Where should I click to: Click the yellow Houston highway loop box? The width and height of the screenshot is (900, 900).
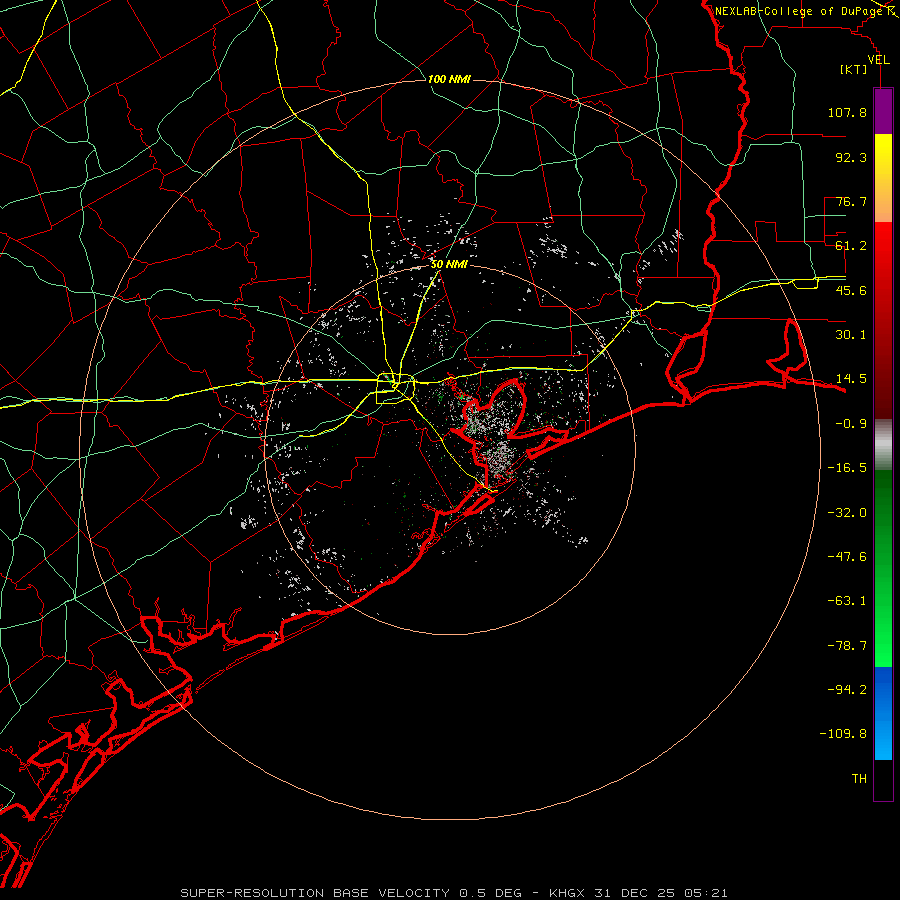[x=395, y=389]
